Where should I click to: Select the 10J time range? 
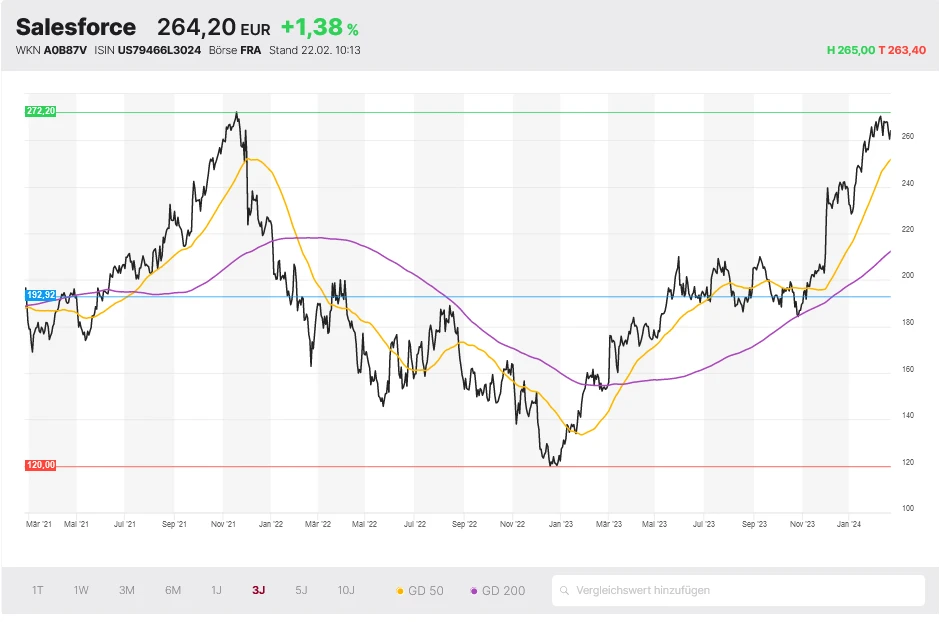[x=346, y=590]
